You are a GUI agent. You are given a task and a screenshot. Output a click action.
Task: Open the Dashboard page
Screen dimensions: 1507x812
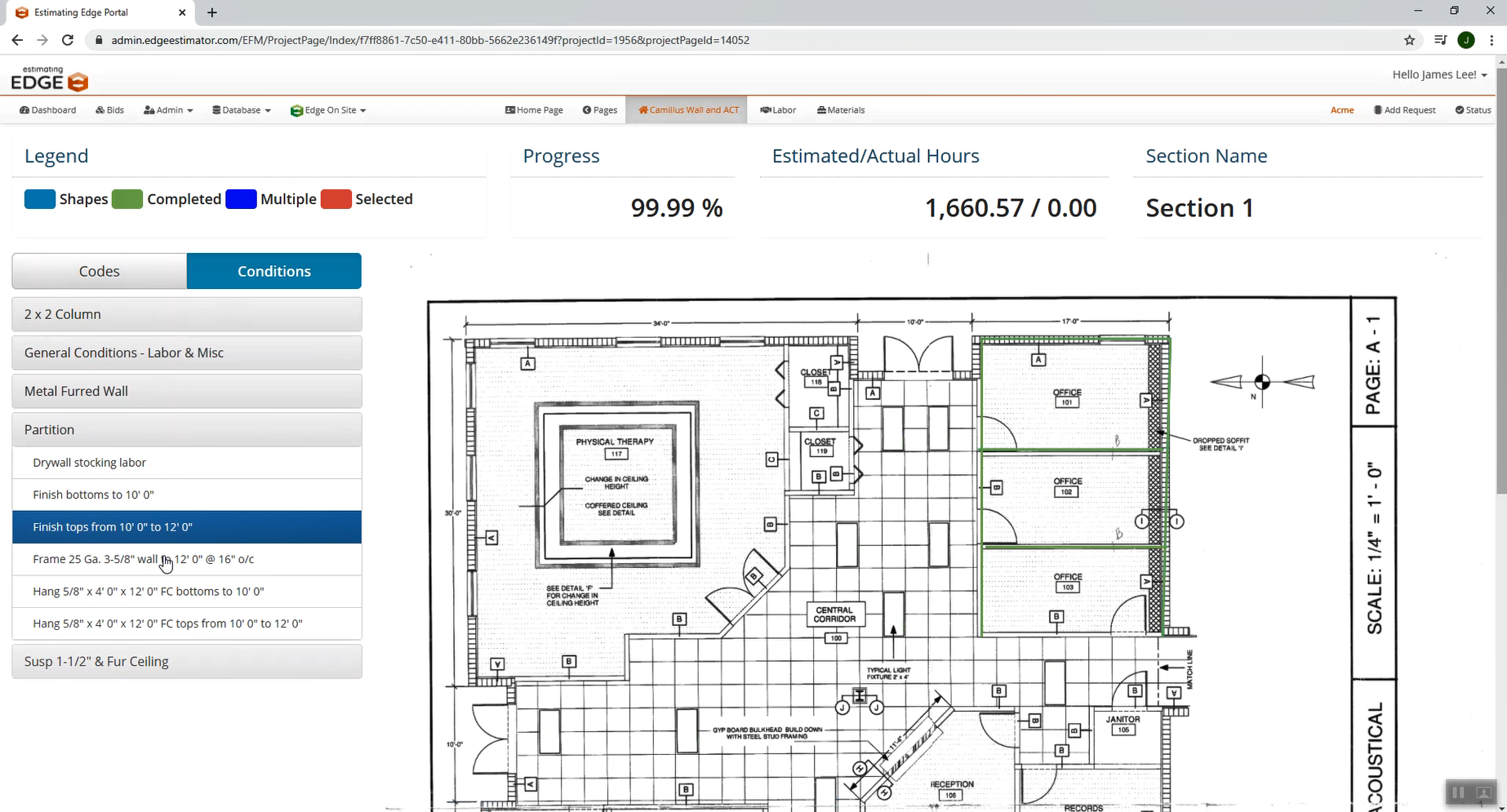(x=48, y=110)
